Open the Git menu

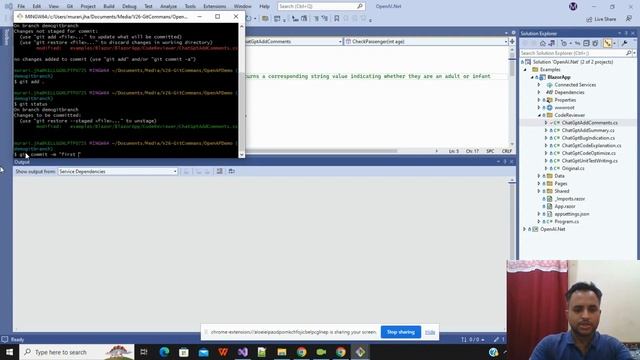click(70, 7)
